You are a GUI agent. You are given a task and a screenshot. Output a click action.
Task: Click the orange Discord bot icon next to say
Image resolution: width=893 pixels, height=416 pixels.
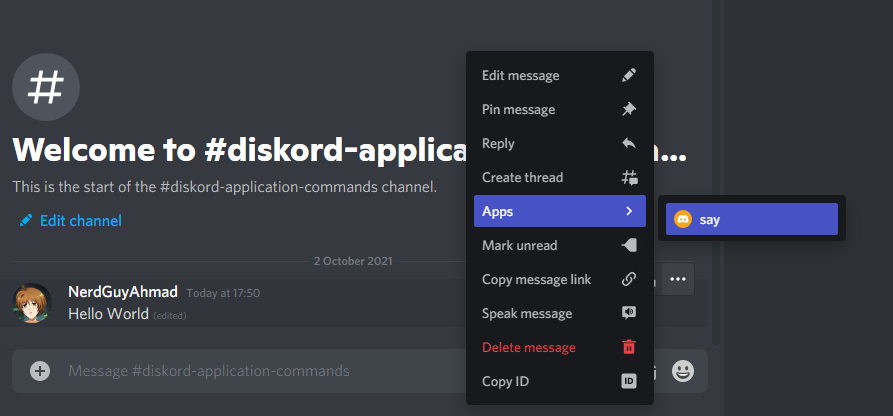682,219
